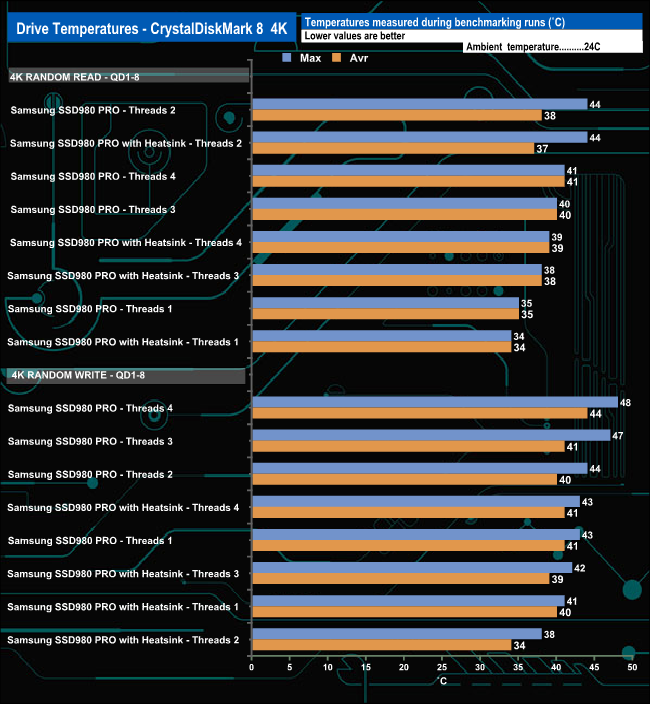Click random write row label 'Samsung SSD980 PRO - Threads 4'
This screenshot has height=704, width=650.
pyautogui.click(x=90, y=408)
